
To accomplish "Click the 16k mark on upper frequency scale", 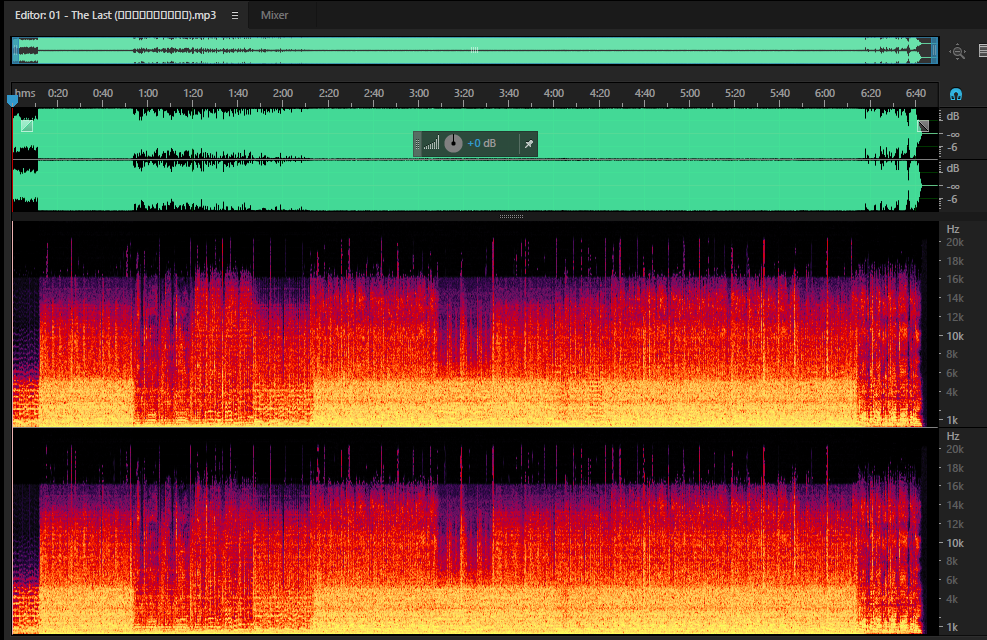I will coord(955,279).
